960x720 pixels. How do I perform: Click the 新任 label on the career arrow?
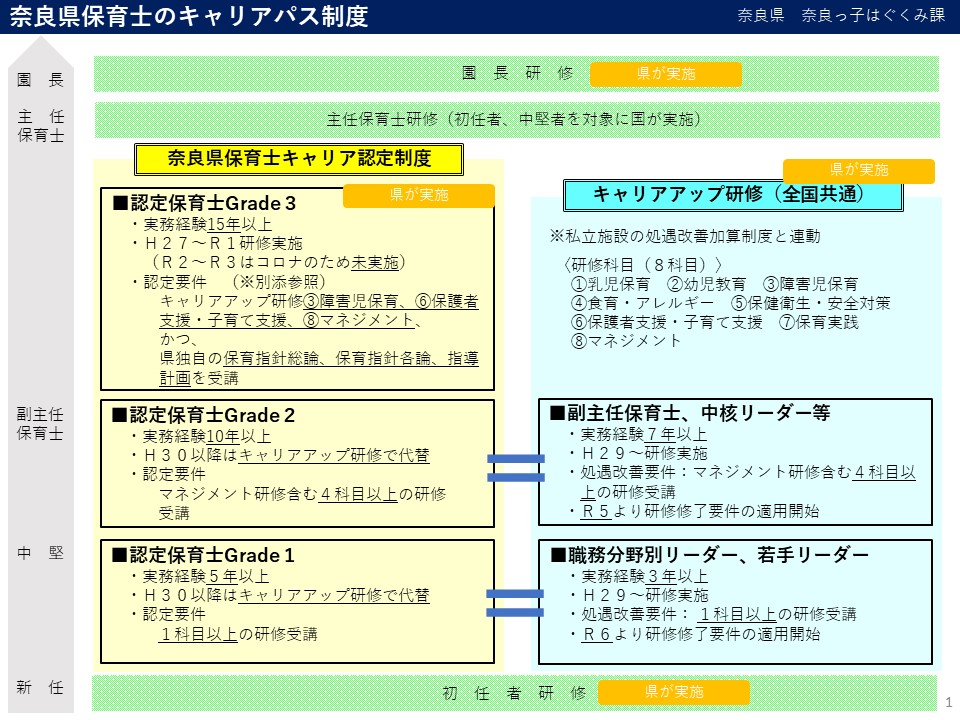[40, 688]
